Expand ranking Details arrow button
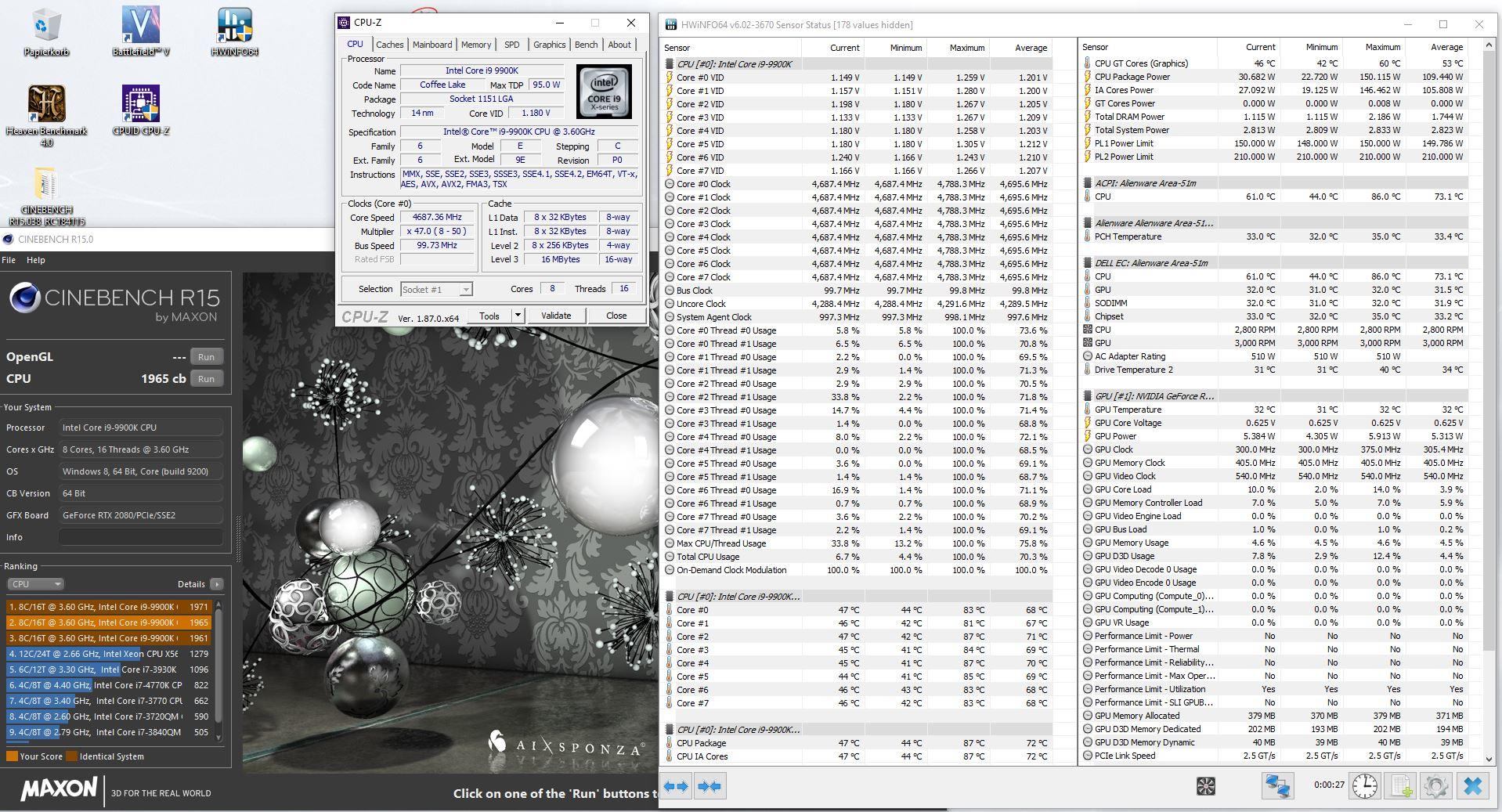1502x812 pixels. click(x=217, y=584)
